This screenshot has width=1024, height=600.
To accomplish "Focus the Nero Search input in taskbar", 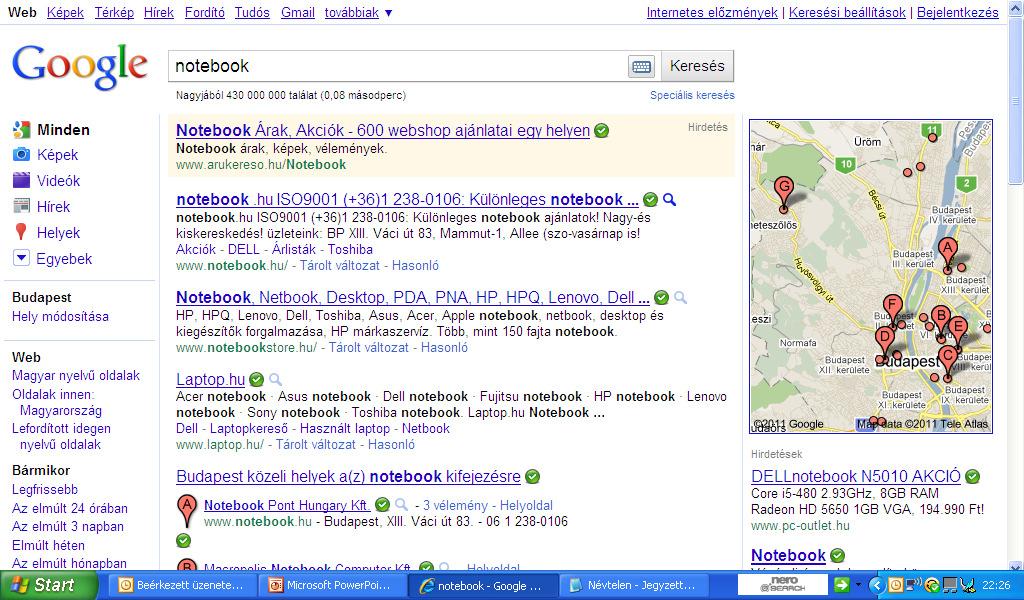I will coord(784,585).
